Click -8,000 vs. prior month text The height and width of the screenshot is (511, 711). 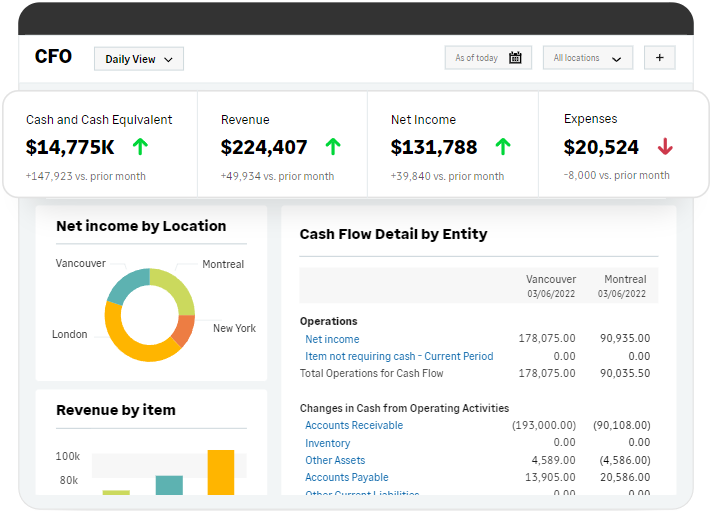617,175
